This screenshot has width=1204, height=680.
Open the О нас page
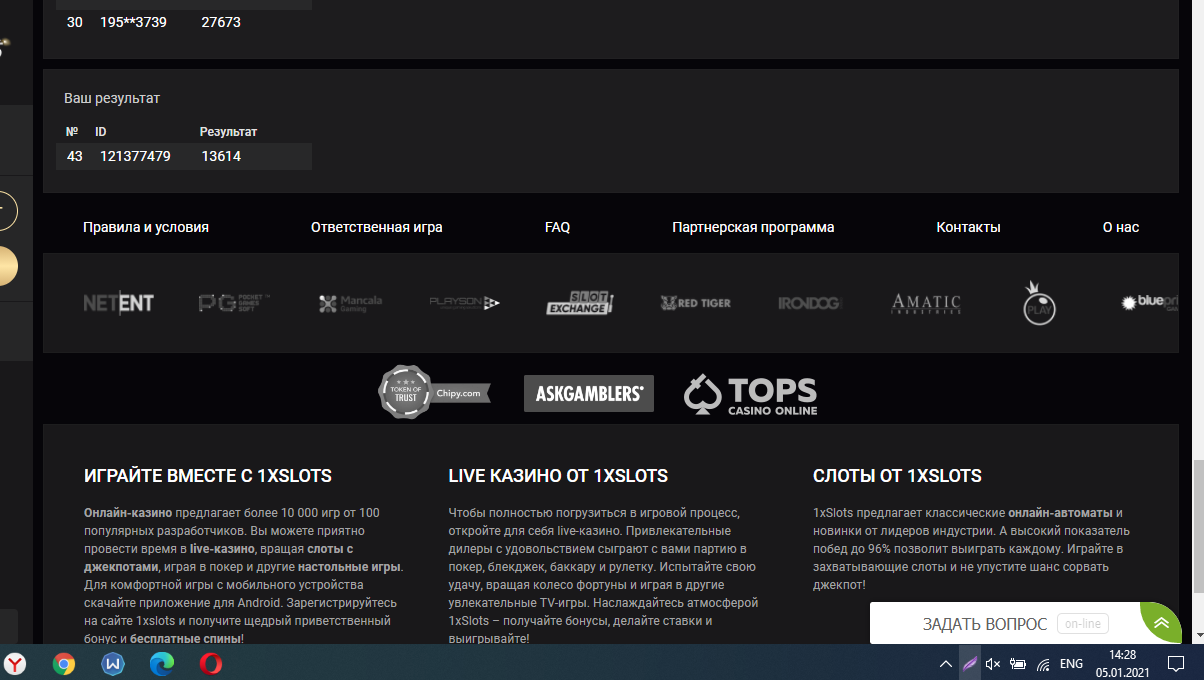(1121, 227)
